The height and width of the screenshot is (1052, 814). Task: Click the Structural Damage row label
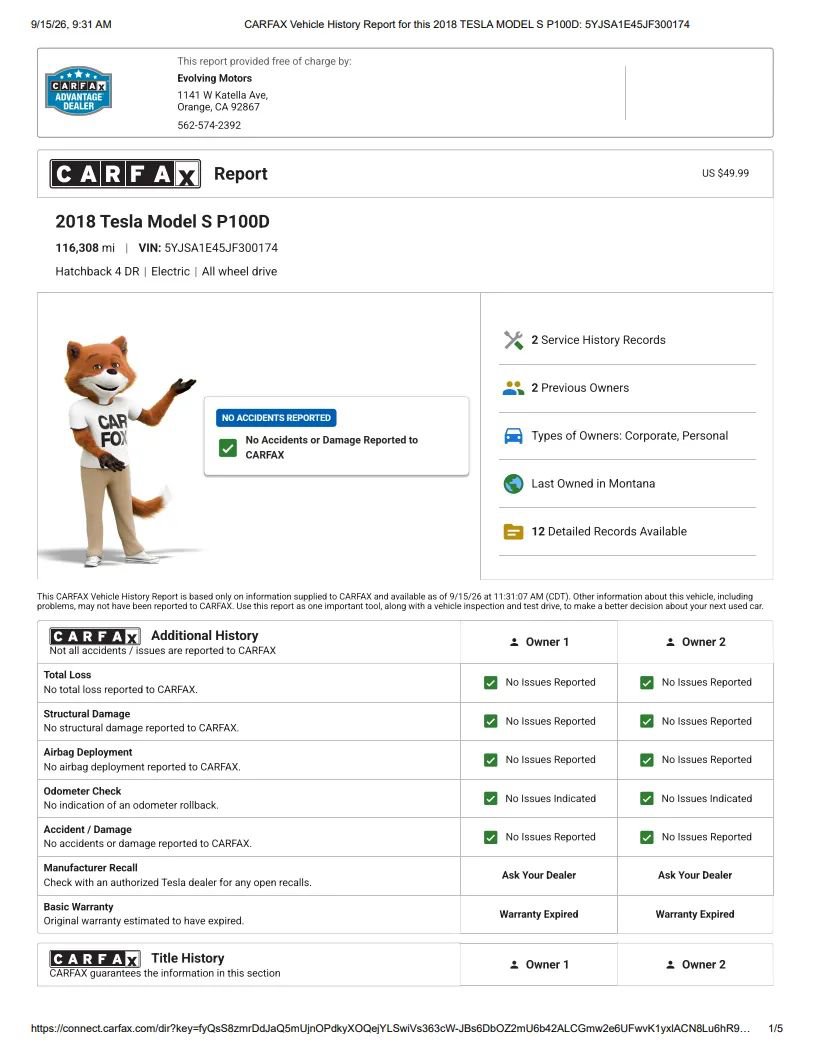click(x=87, y=714)
